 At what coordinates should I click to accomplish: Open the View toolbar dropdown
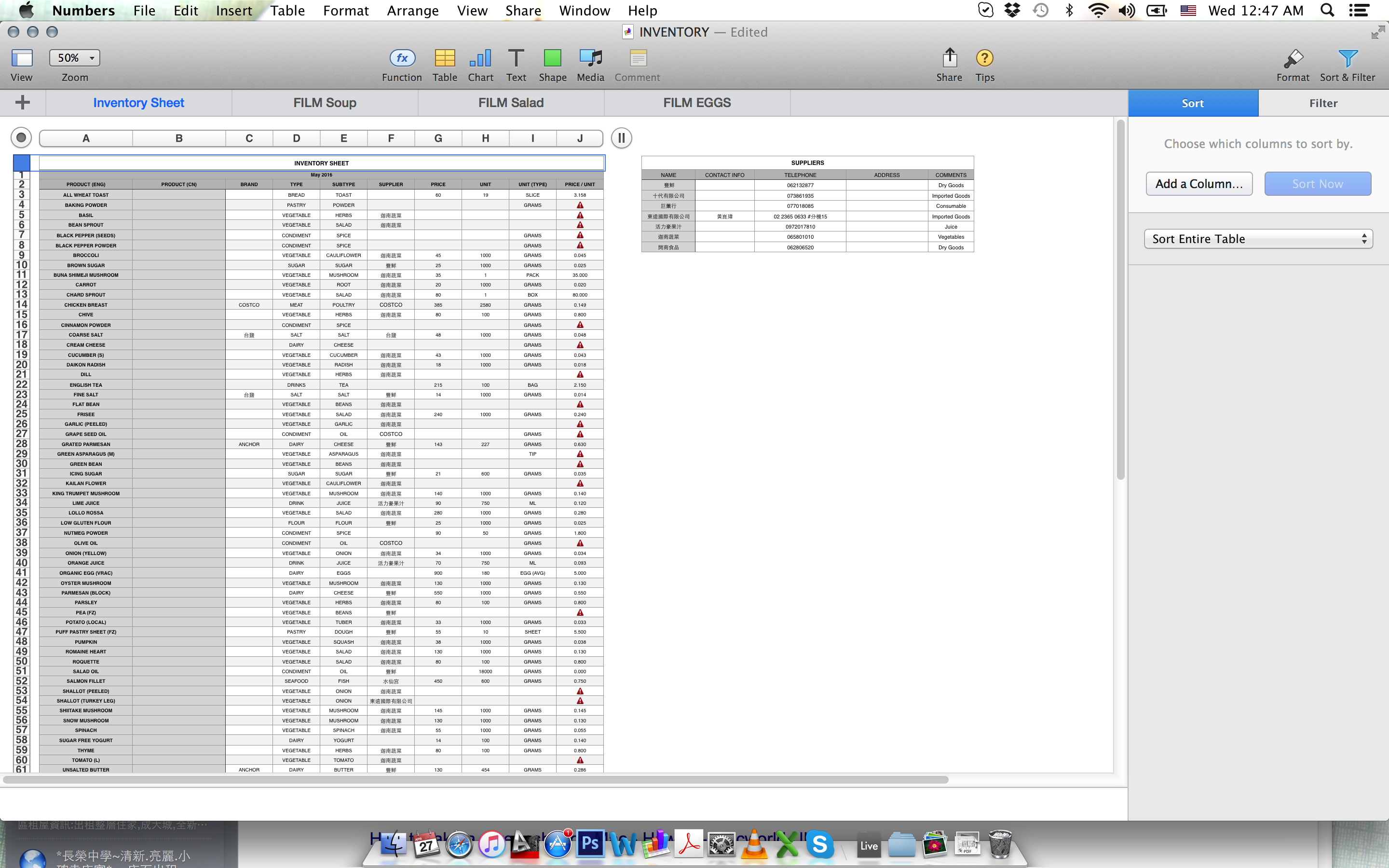[22, 58]
